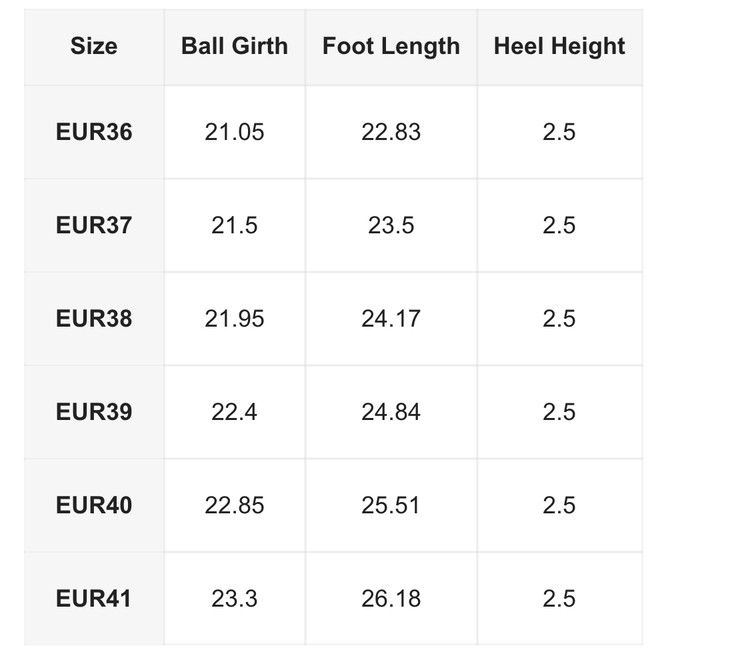Select the EUR41 size row label

(94, 599)
